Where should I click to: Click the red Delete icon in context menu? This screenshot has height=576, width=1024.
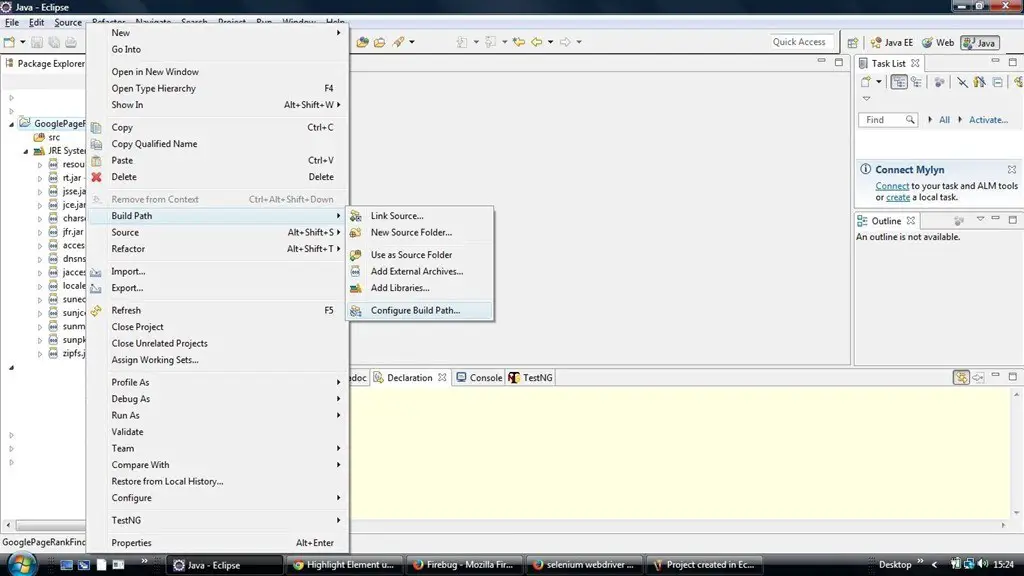click(x=97, y=177)
